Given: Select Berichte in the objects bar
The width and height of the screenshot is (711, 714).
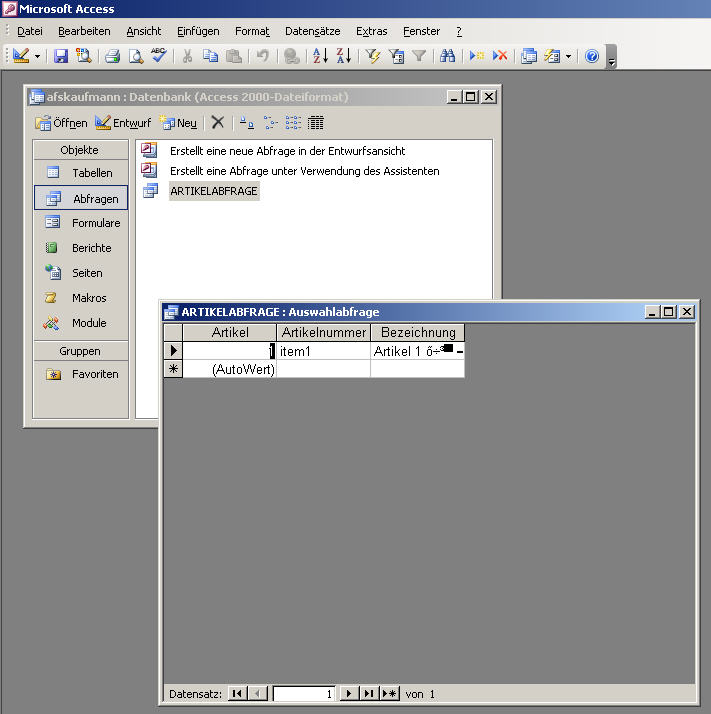Looking at the screenshot, I should pos(81,248).
